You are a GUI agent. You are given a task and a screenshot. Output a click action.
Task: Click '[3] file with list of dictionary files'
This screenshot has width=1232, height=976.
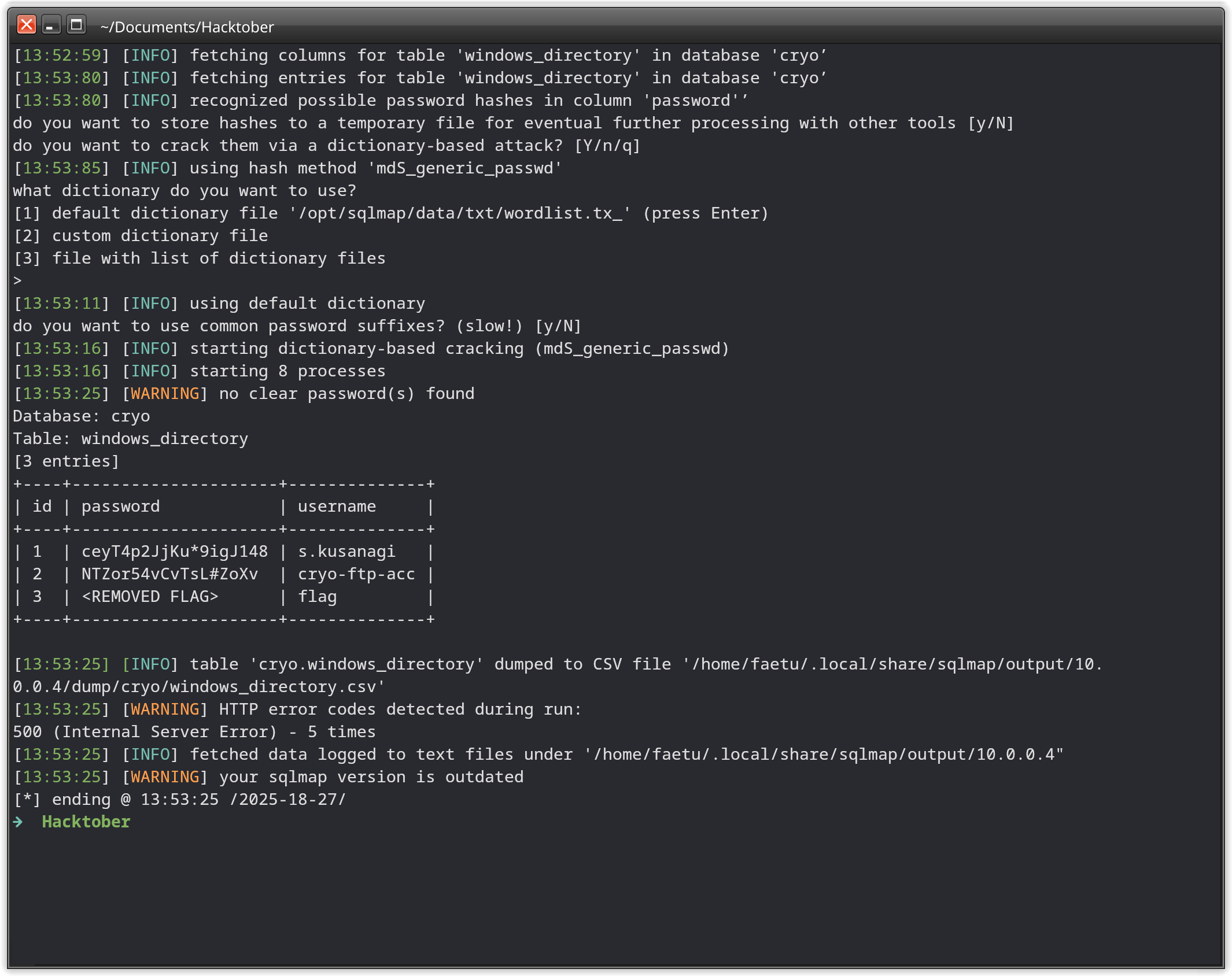[x=200, y=258]
